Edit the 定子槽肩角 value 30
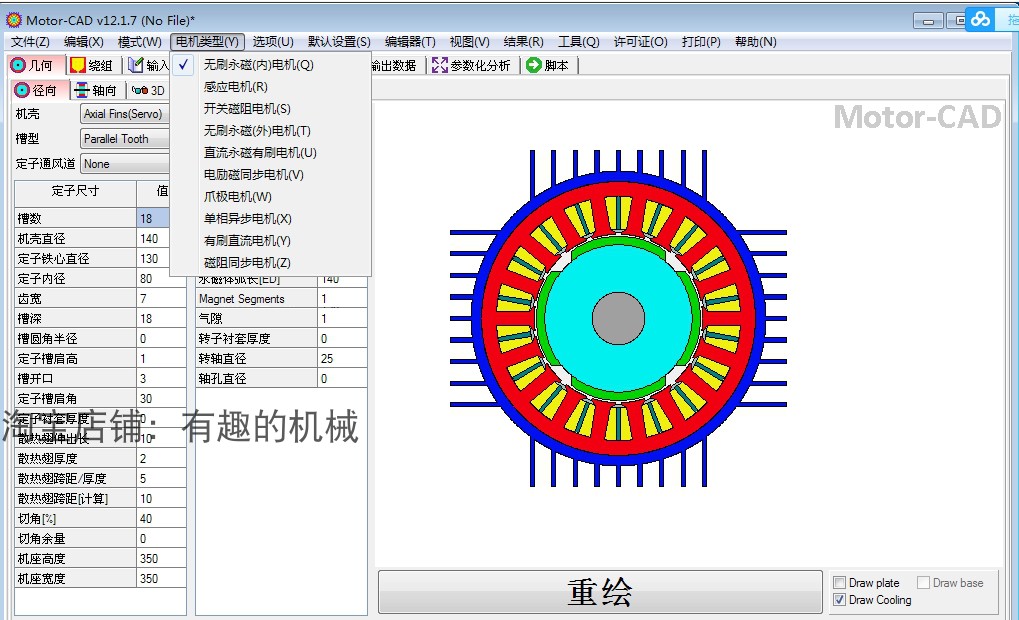The width and height of the screenshot is (1019, 620). (161, 398)
